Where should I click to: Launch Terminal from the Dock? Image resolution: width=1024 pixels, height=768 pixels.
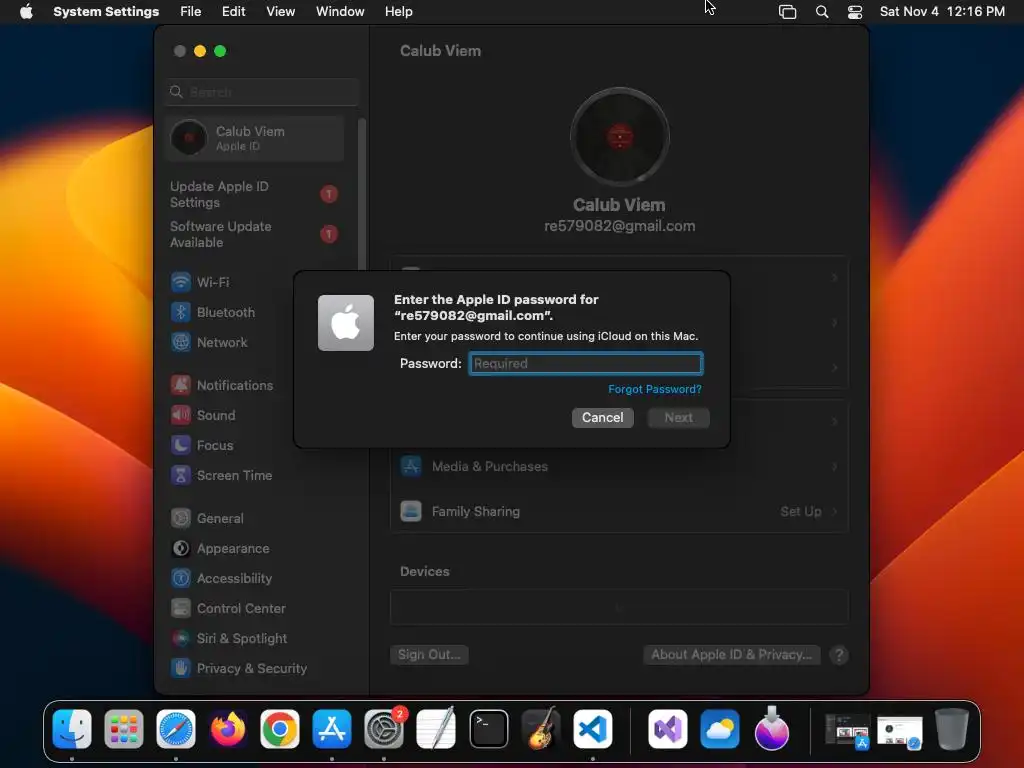[488, 729]
